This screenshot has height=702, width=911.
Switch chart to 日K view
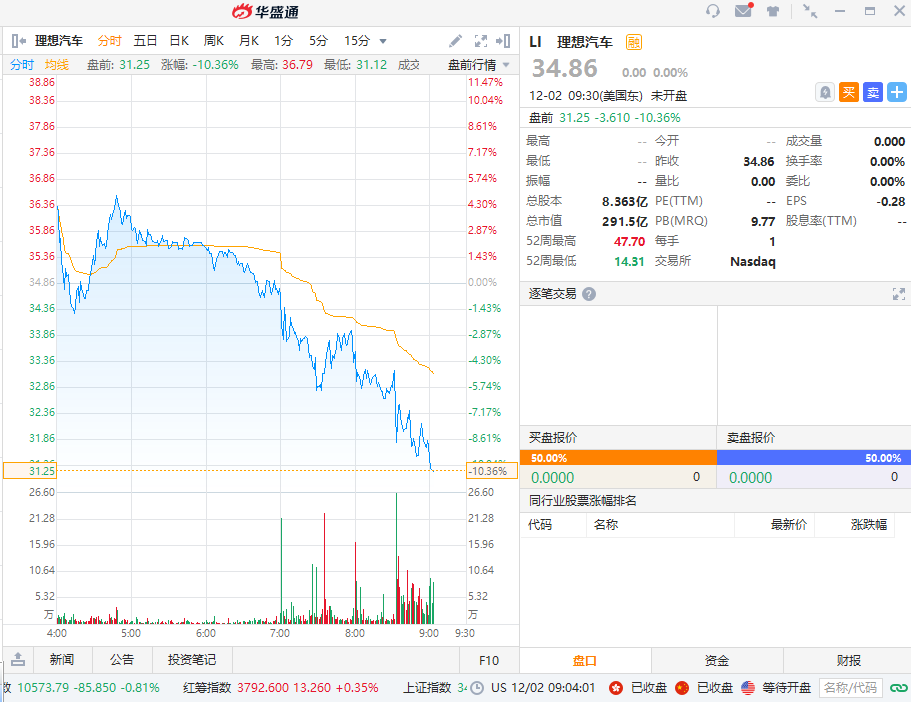point(179,41)
